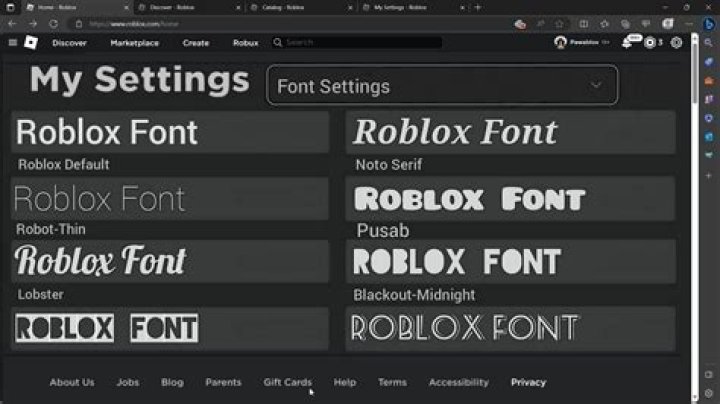The height and width of the screenshot is (404, 720).
Task: Go forward with the browser forward arrow
Action: tap(33, 24)
